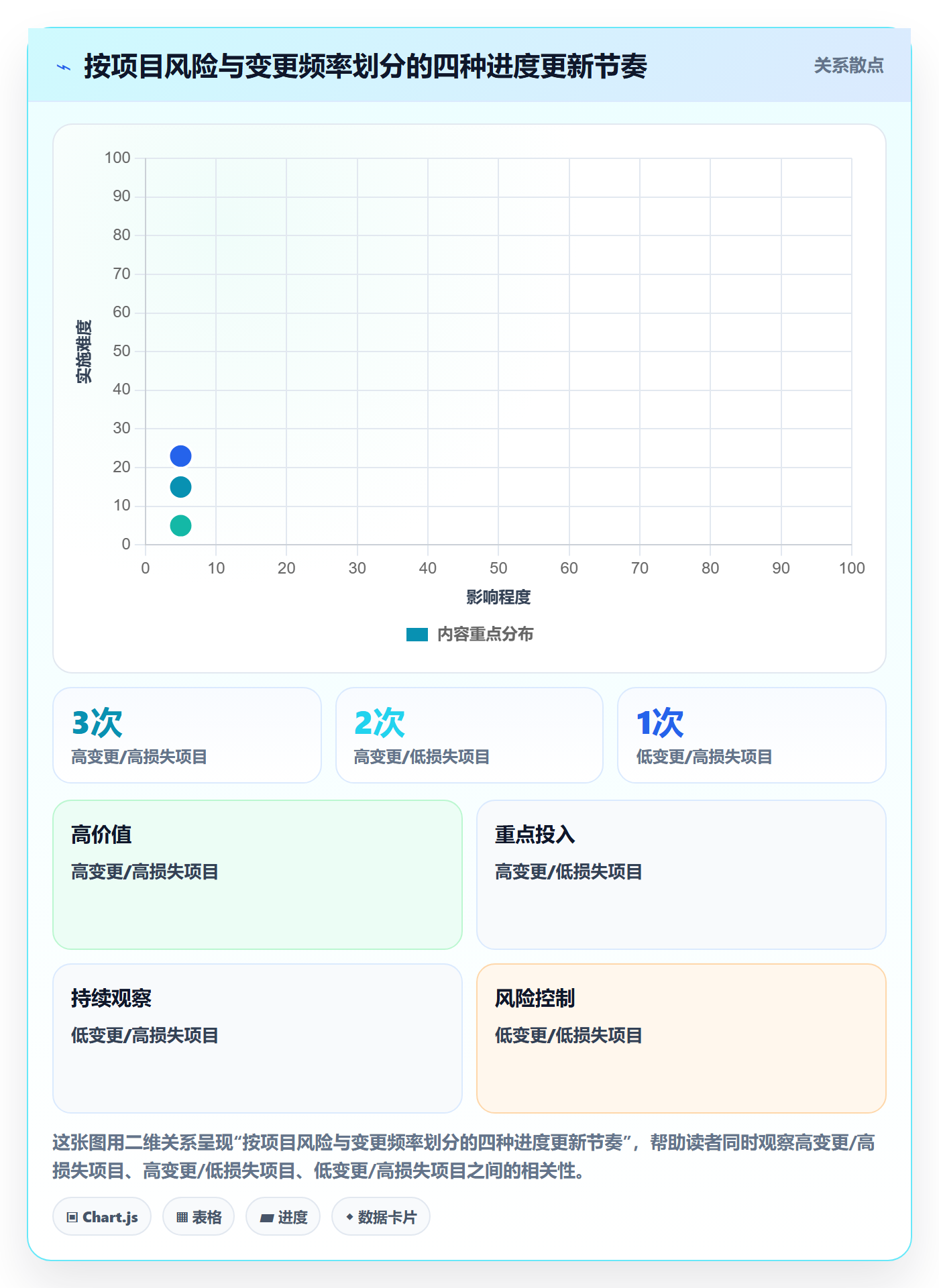Image resolution: width=939 pixels, height=1288 pixels.
Task: Click the icon on the Chart.js chip
Action: click(x=72, y=1218)
